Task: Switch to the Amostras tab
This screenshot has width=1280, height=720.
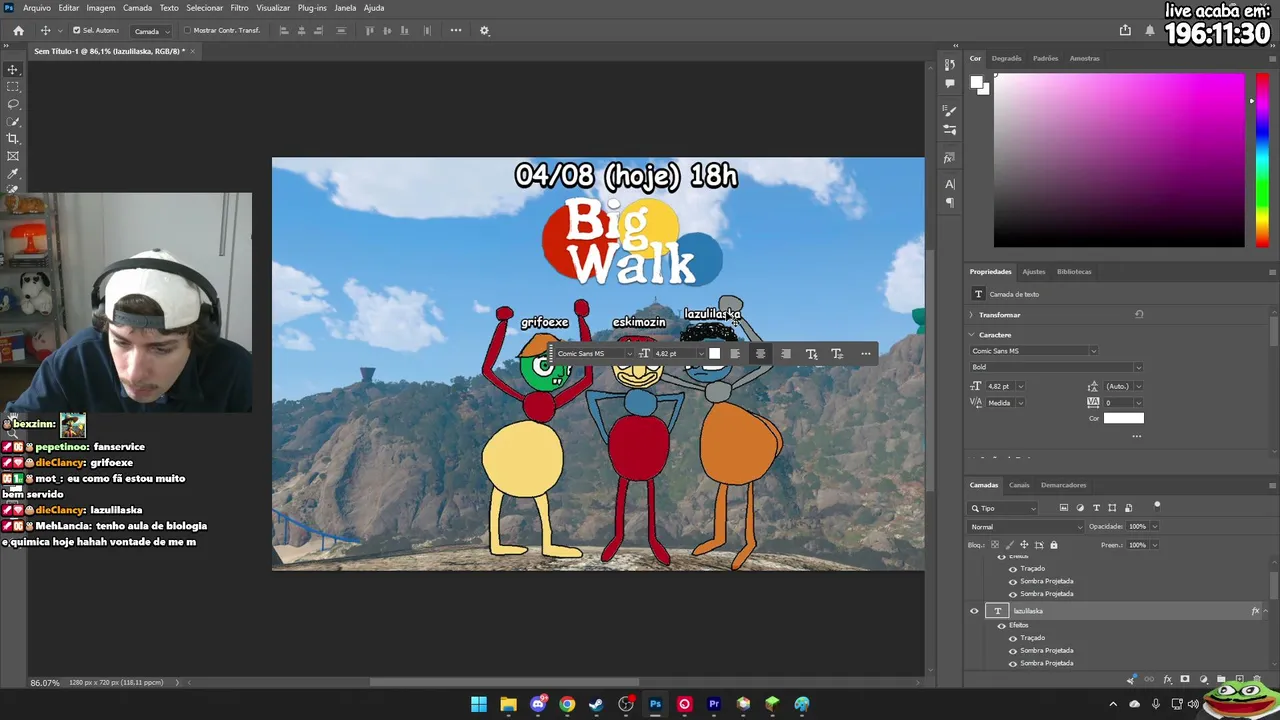Action: coord(1085,58)
